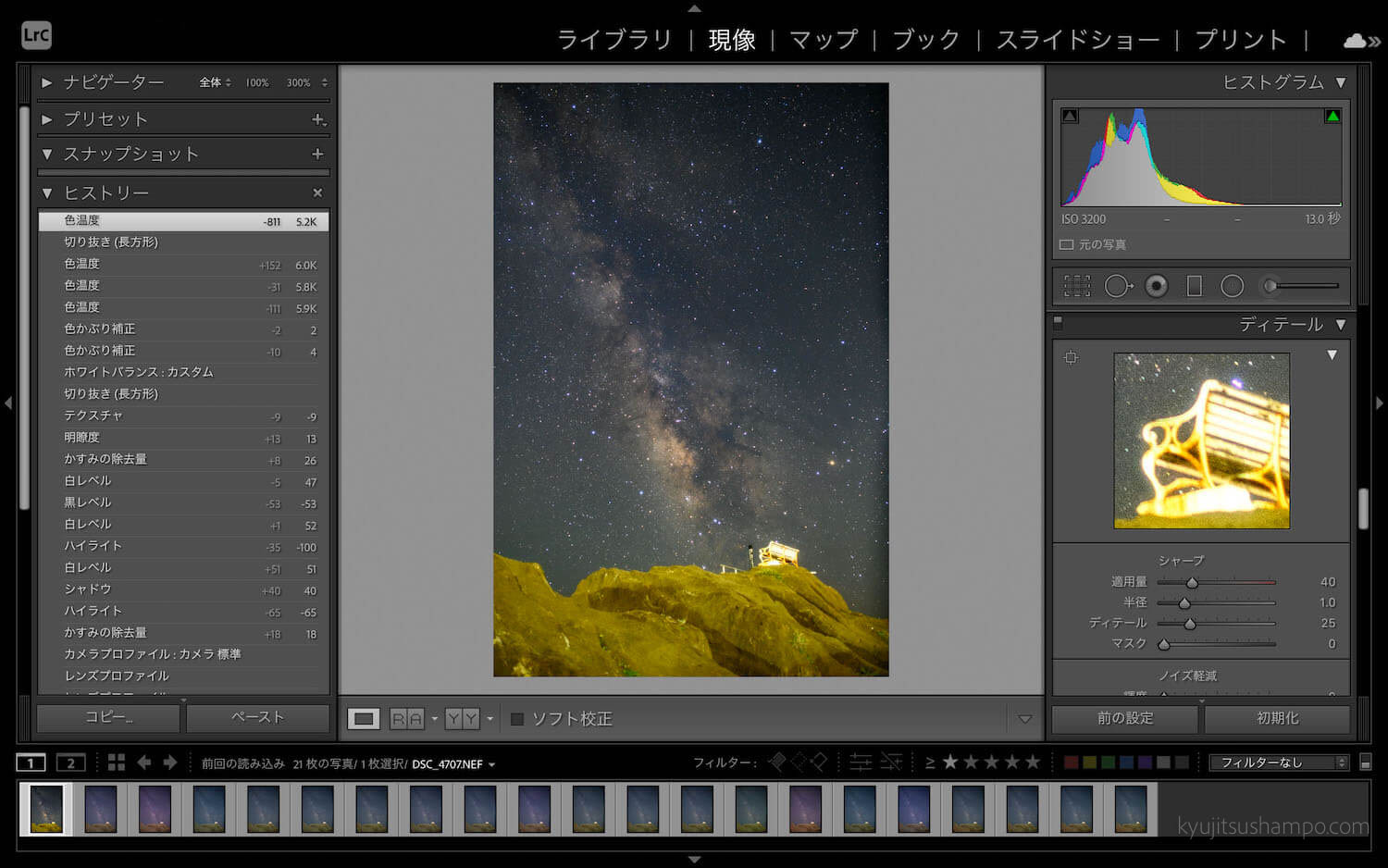Toggle the 元の写真 checkbox
The image size is (1388, 868).
1066,244
